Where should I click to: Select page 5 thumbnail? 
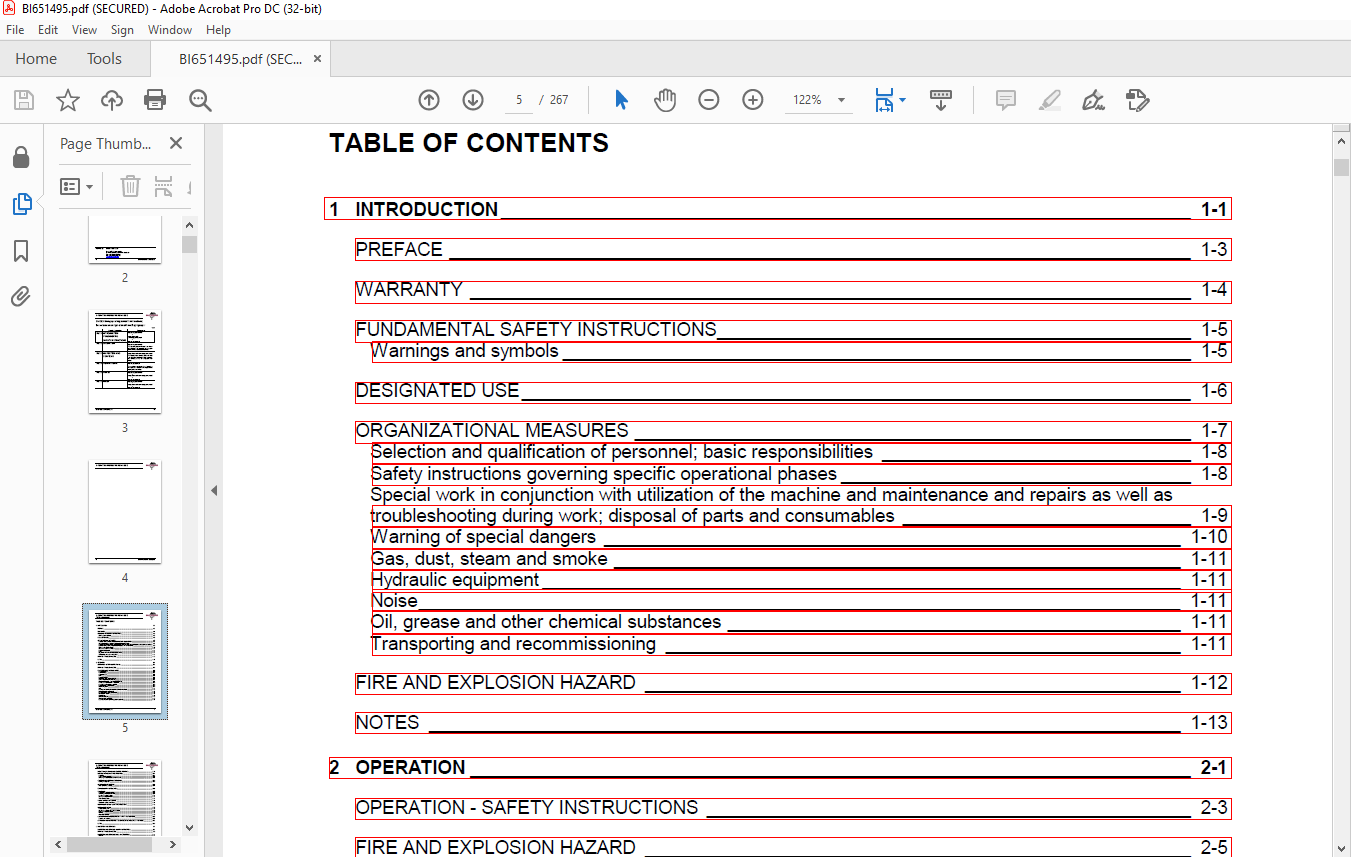(x=125, y=661)
